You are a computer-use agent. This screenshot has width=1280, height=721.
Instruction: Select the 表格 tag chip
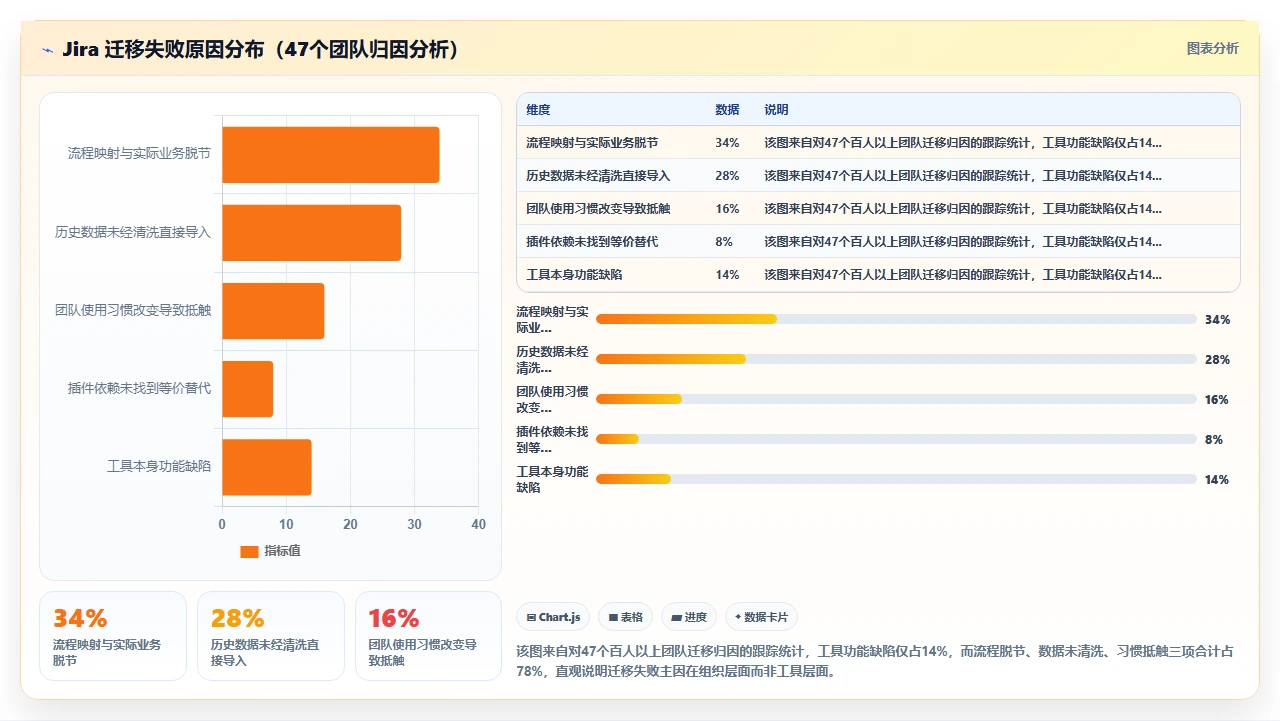tap(626, 617)
